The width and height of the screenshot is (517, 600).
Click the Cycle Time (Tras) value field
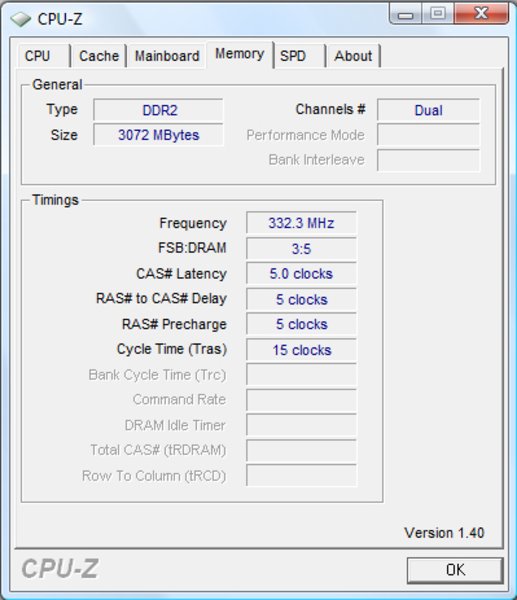tap(301, 349)
